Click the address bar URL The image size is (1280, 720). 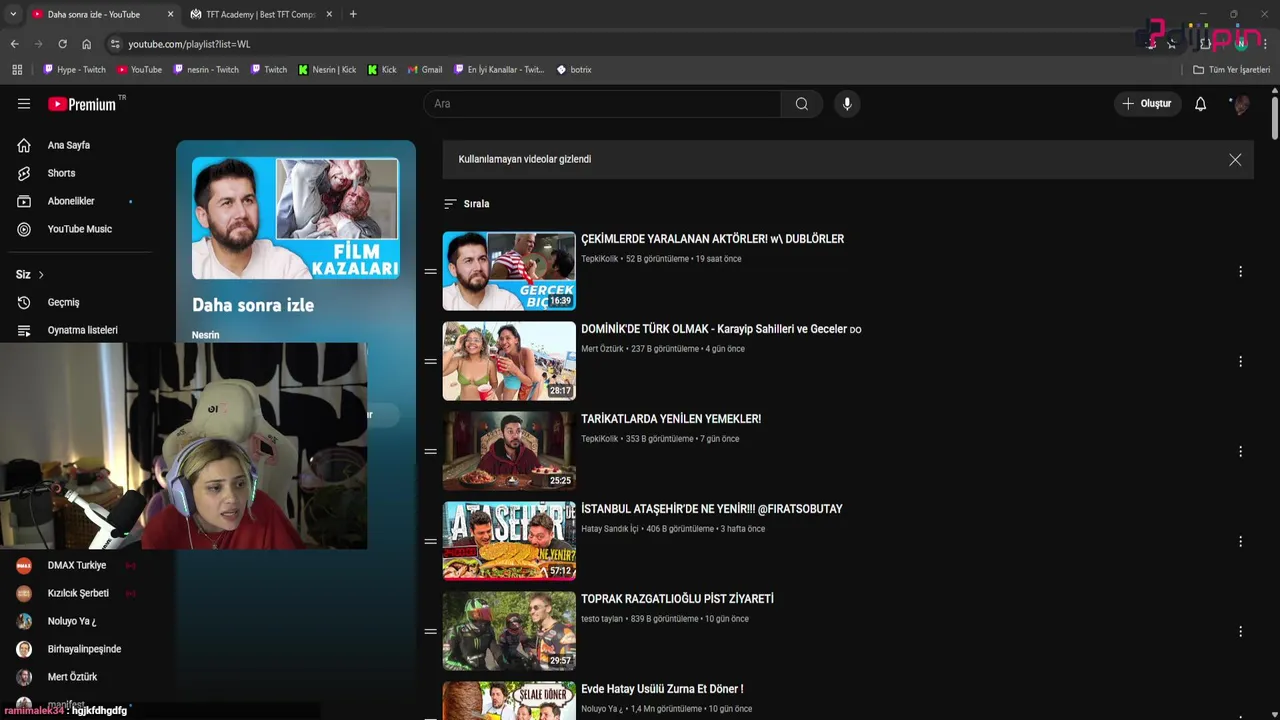pyautogui.click(x=189, y=44)
